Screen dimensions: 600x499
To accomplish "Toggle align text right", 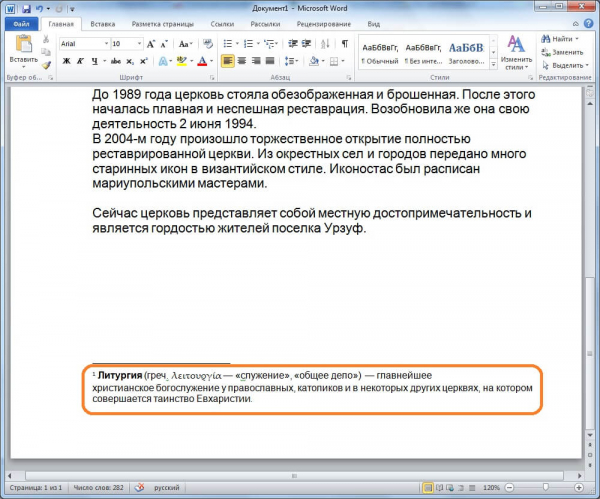I will tap(256, 61).
